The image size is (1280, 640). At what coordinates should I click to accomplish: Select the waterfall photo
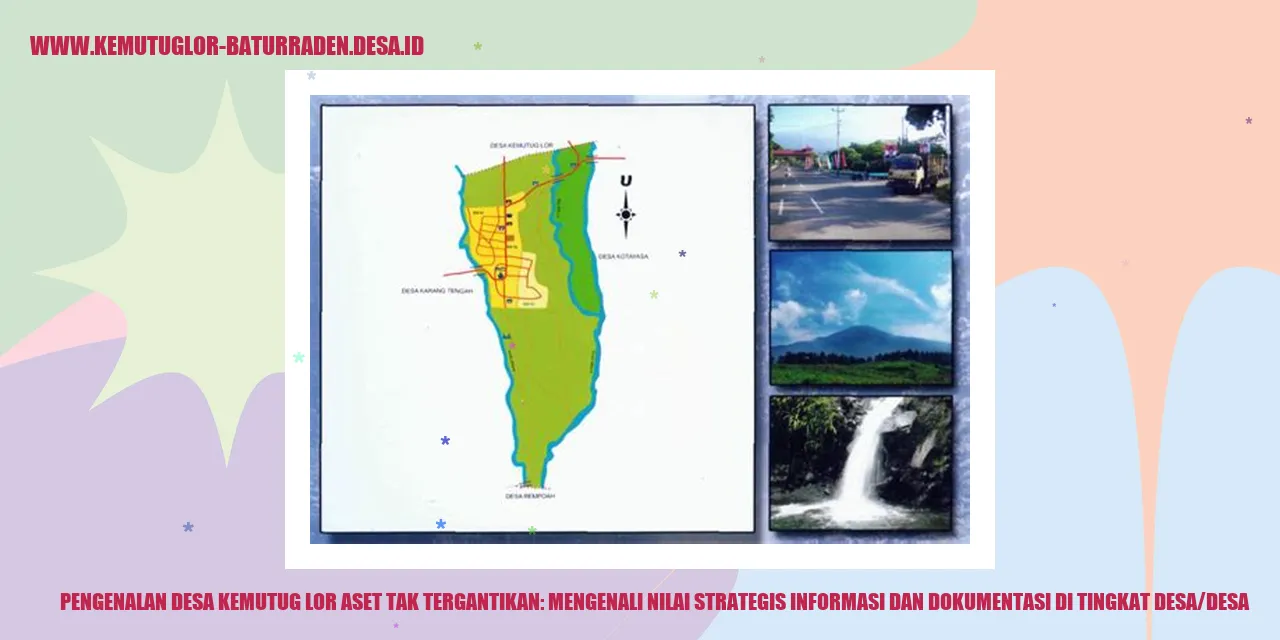[861, 462]
